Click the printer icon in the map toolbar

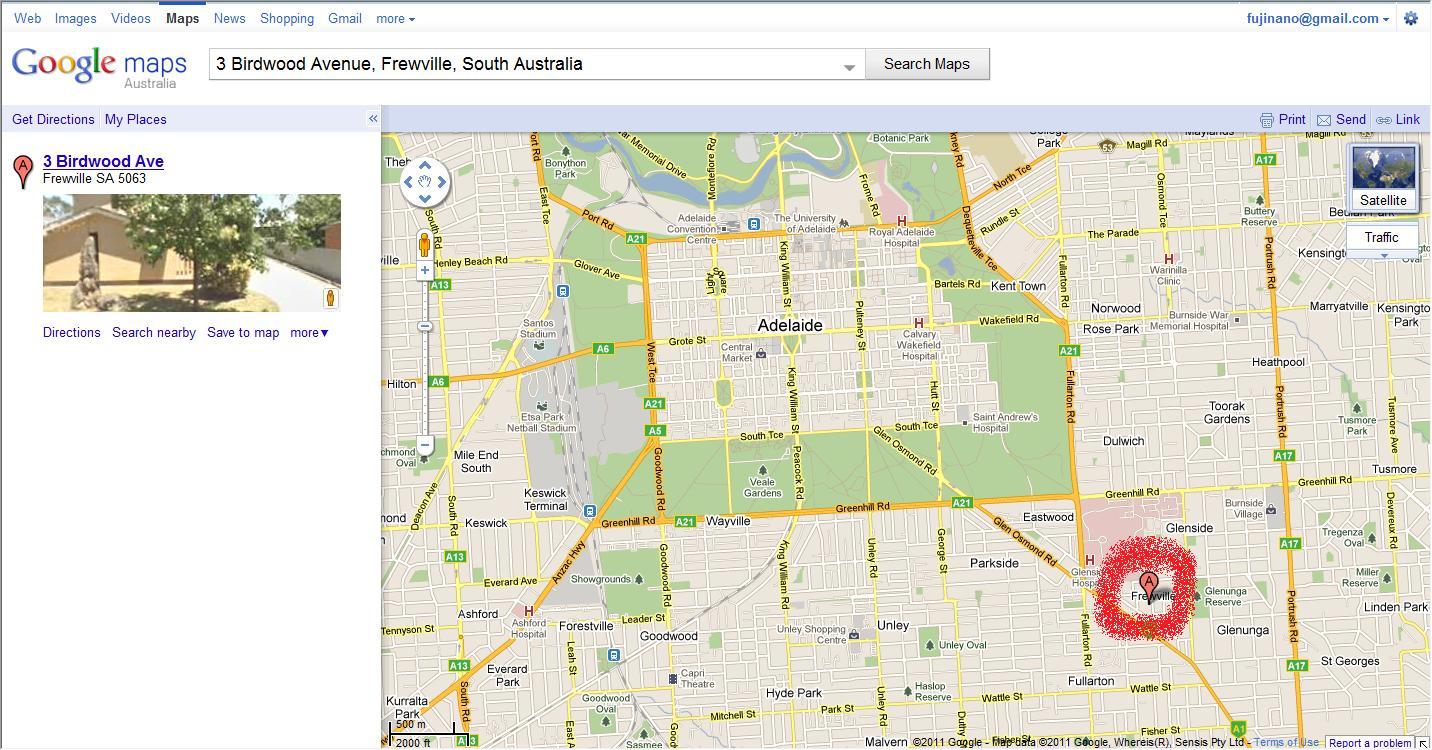click(x=1267, y=120)
